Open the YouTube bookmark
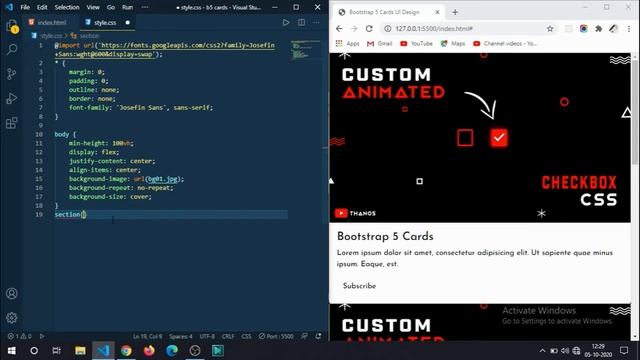The width and height of the screenshot is (640, 360). click(416, 44)
